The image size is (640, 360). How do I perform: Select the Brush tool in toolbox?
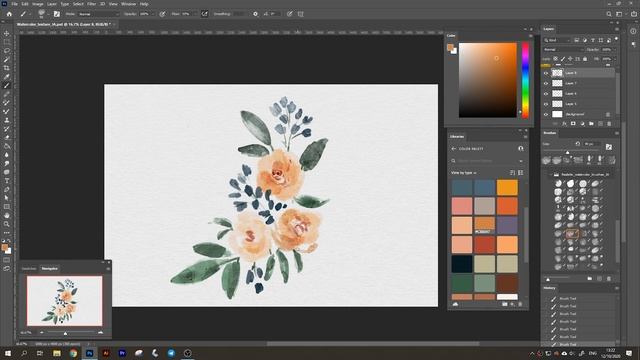click(7, 86)
